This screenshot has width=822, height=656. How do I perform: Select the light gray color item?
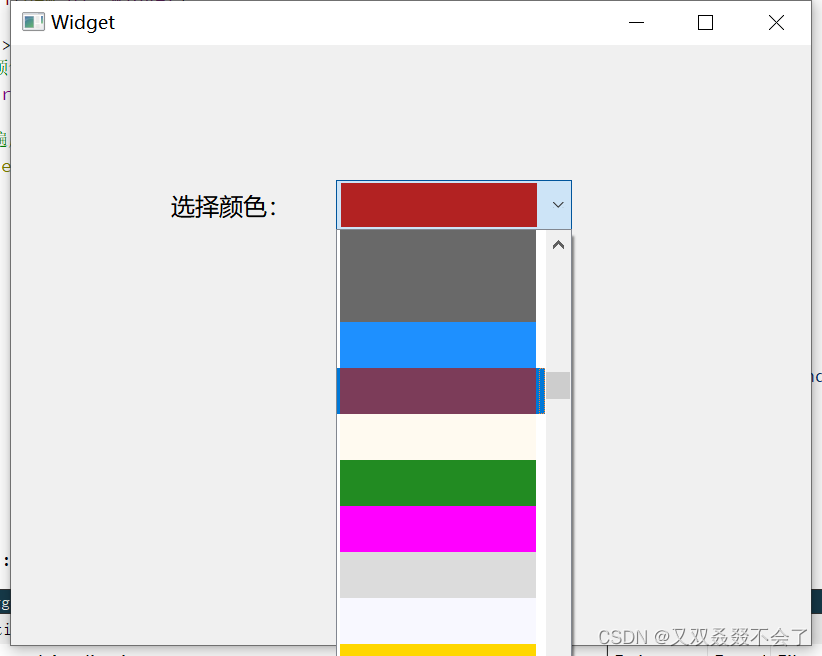pos(438,575)
